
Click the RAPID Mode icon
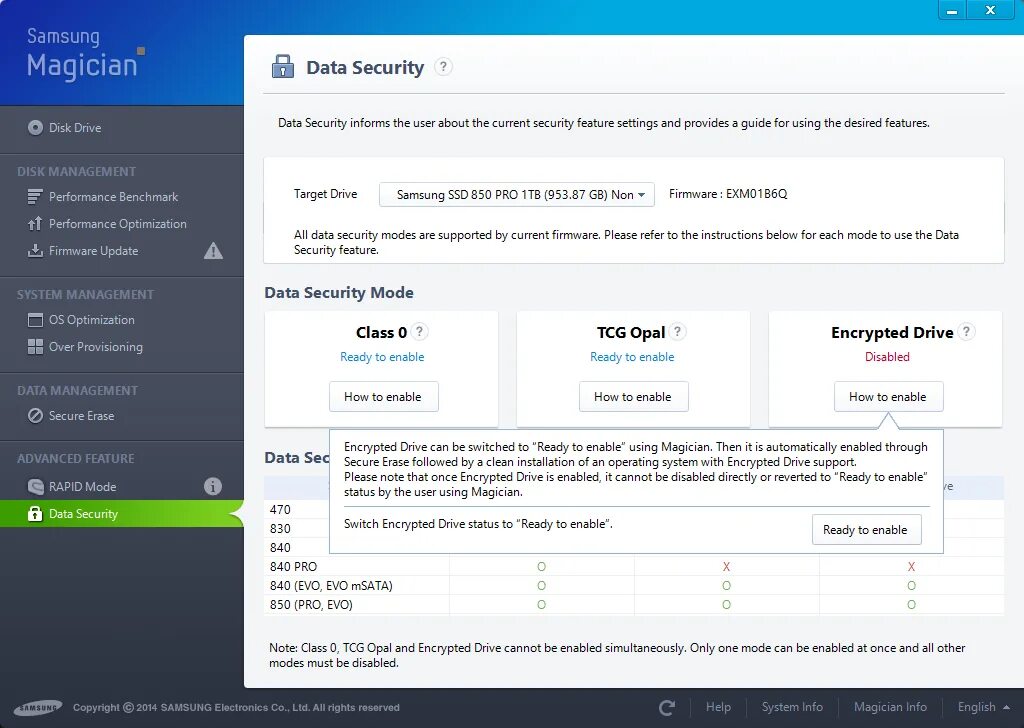coord(35,486)
